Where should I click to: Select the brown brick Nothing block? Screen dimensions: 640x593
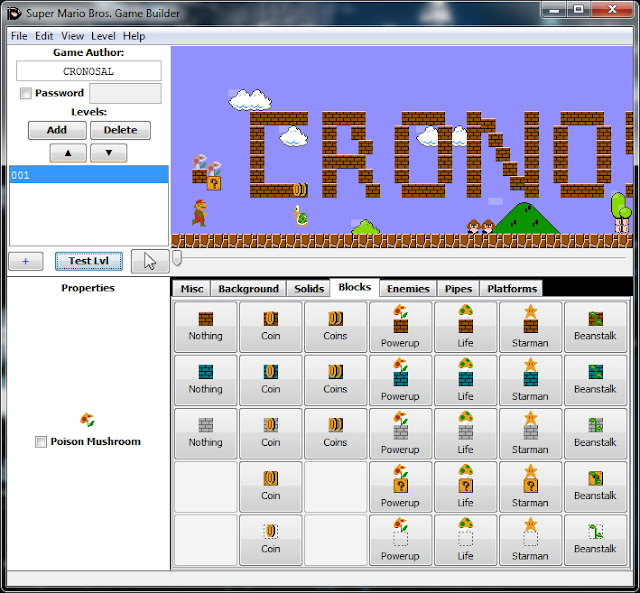point(206,327)
